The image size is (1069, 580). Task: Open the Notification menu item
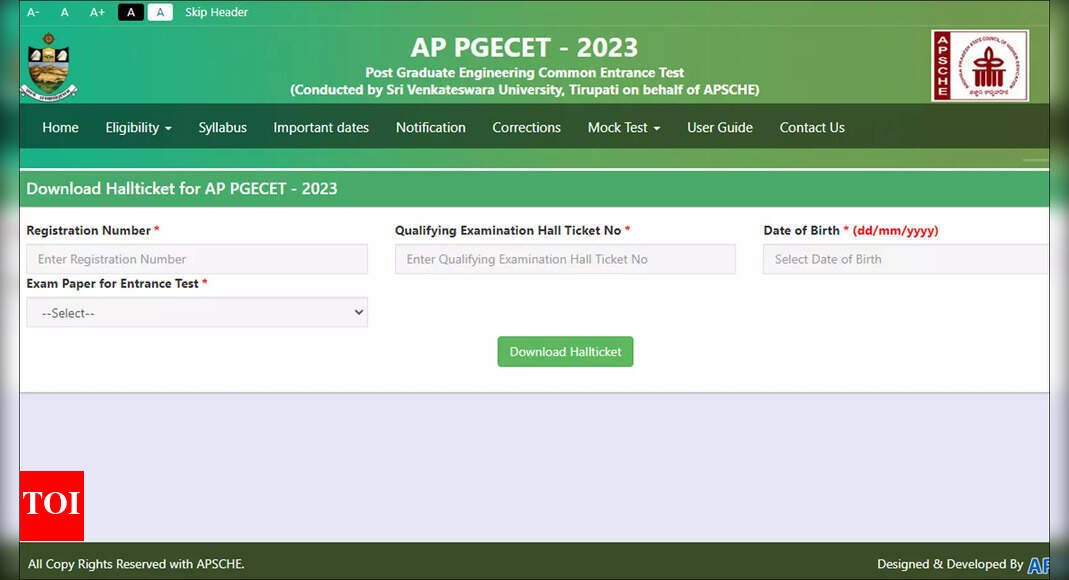pyautogui.click(x=431, y=127)
